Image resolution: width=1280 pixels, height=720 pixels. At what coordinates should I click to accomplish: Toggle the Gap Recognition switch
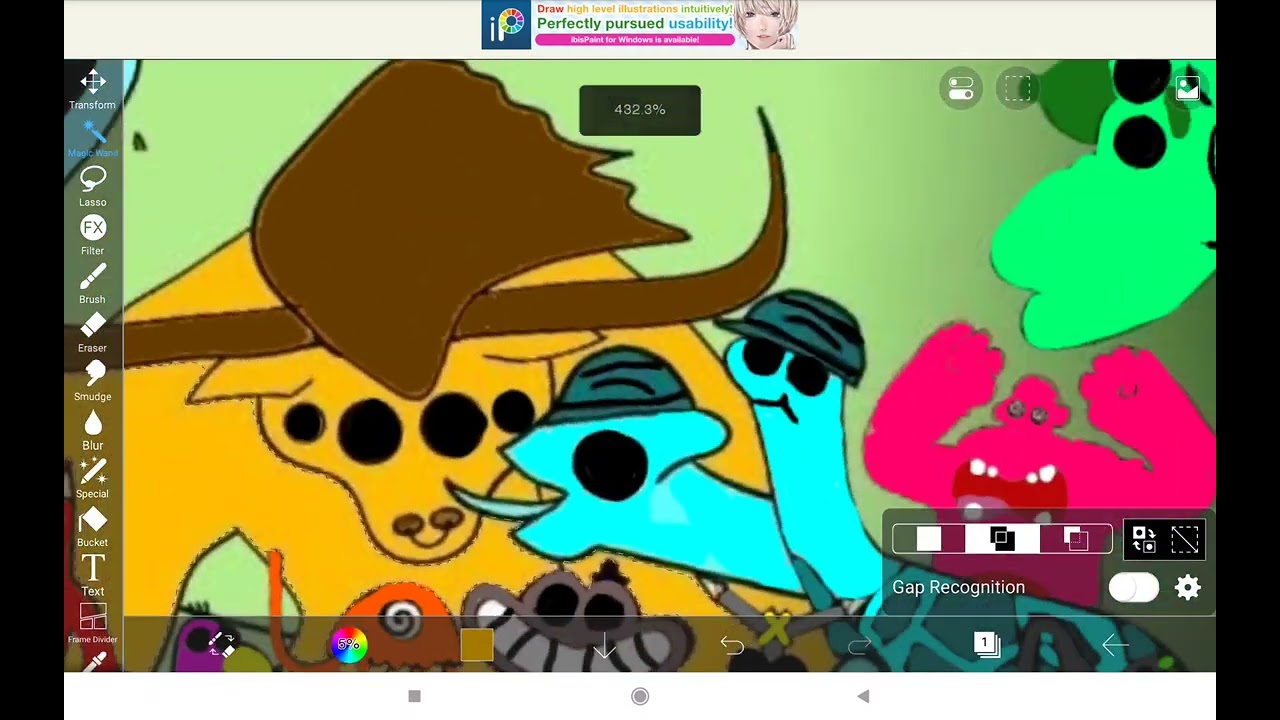point(1134,588)
